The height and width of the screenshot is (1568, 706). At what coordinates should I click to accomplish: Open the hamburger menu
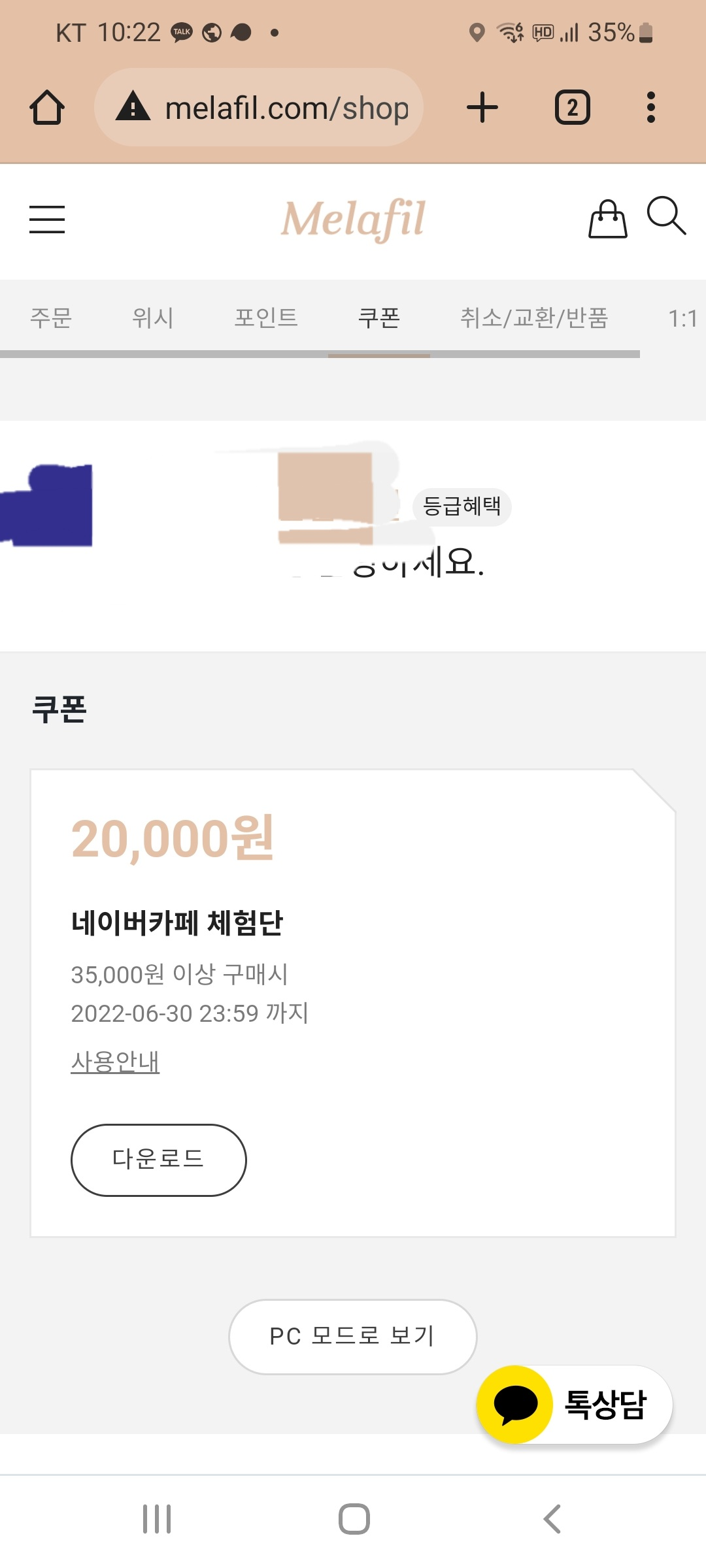tap(47, 219)
